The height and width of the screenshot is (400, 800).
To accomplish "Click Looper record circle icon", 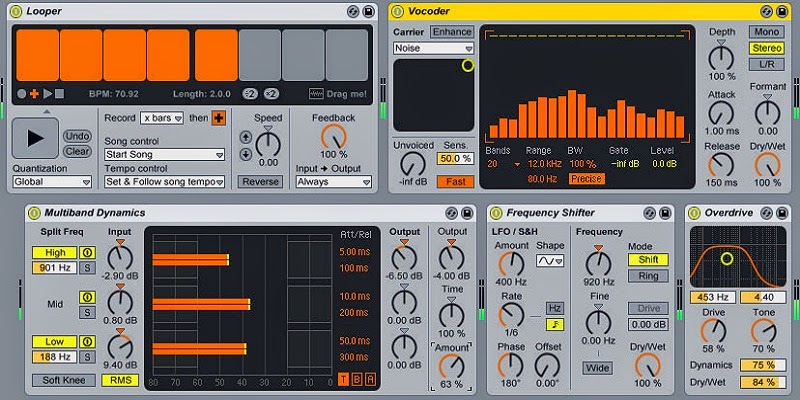I will pyautogui.click(x=21, y=94).
